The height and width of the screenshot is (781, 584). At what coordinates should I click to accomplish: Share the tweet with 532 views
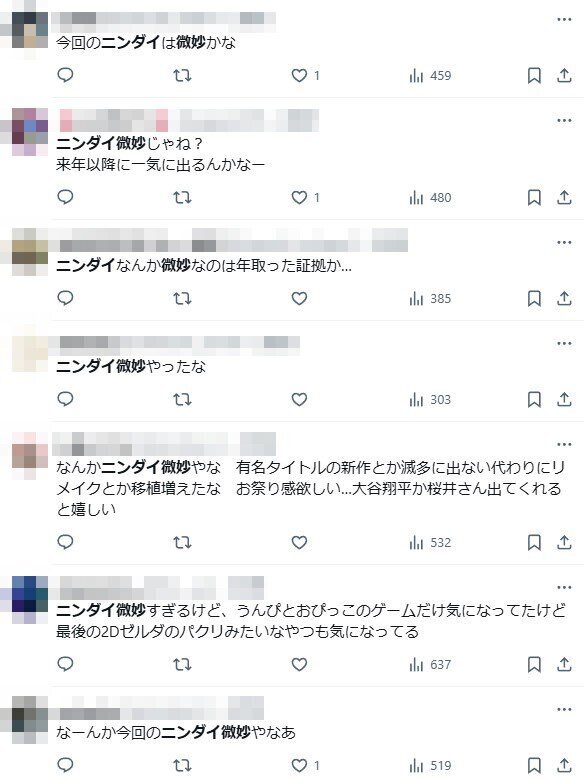pyautogui.click(x=564, y=542)
